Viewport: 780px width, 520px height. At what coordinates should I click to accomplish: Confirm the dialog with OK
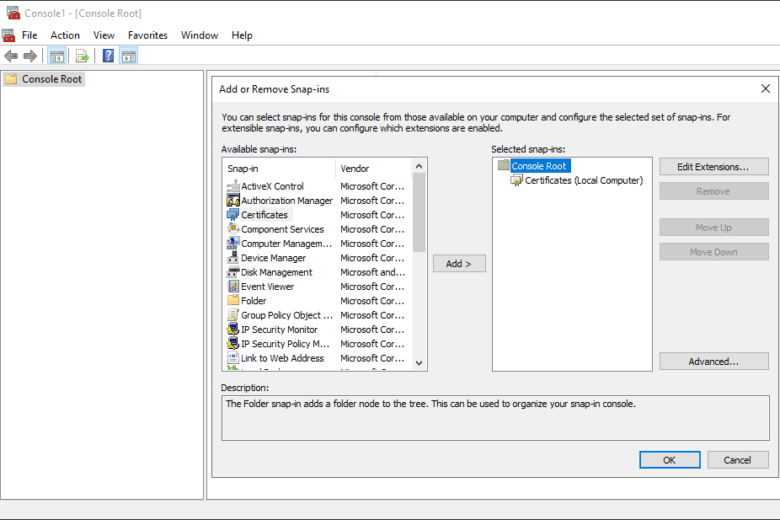(x=670, y=460)
